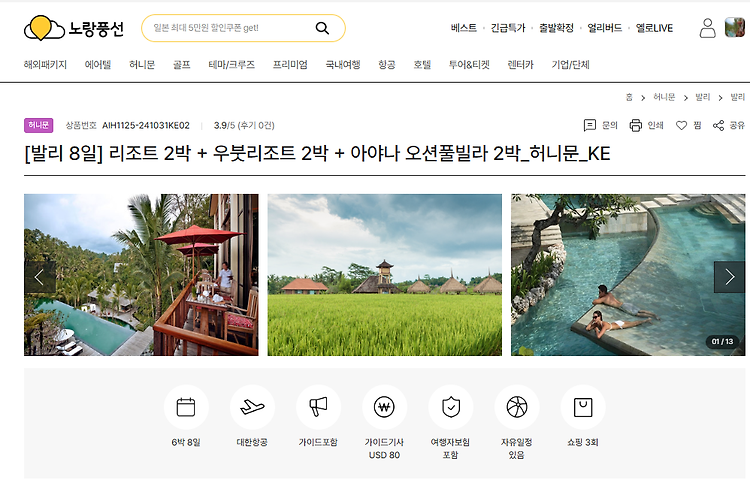
Task: Click the 허니문 breadcrumb link
Action: (x=664, y=97)
